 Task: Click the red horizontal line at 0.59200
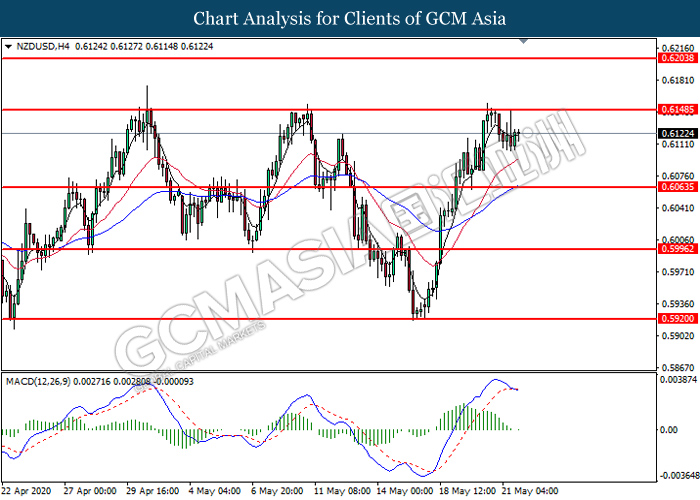point(329,319)
